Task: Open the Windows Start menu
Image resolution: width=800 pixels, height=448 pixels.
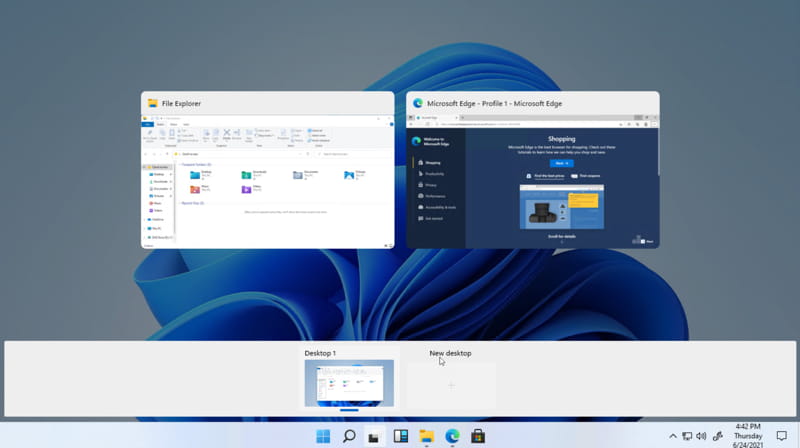Action: click(323, 436)
